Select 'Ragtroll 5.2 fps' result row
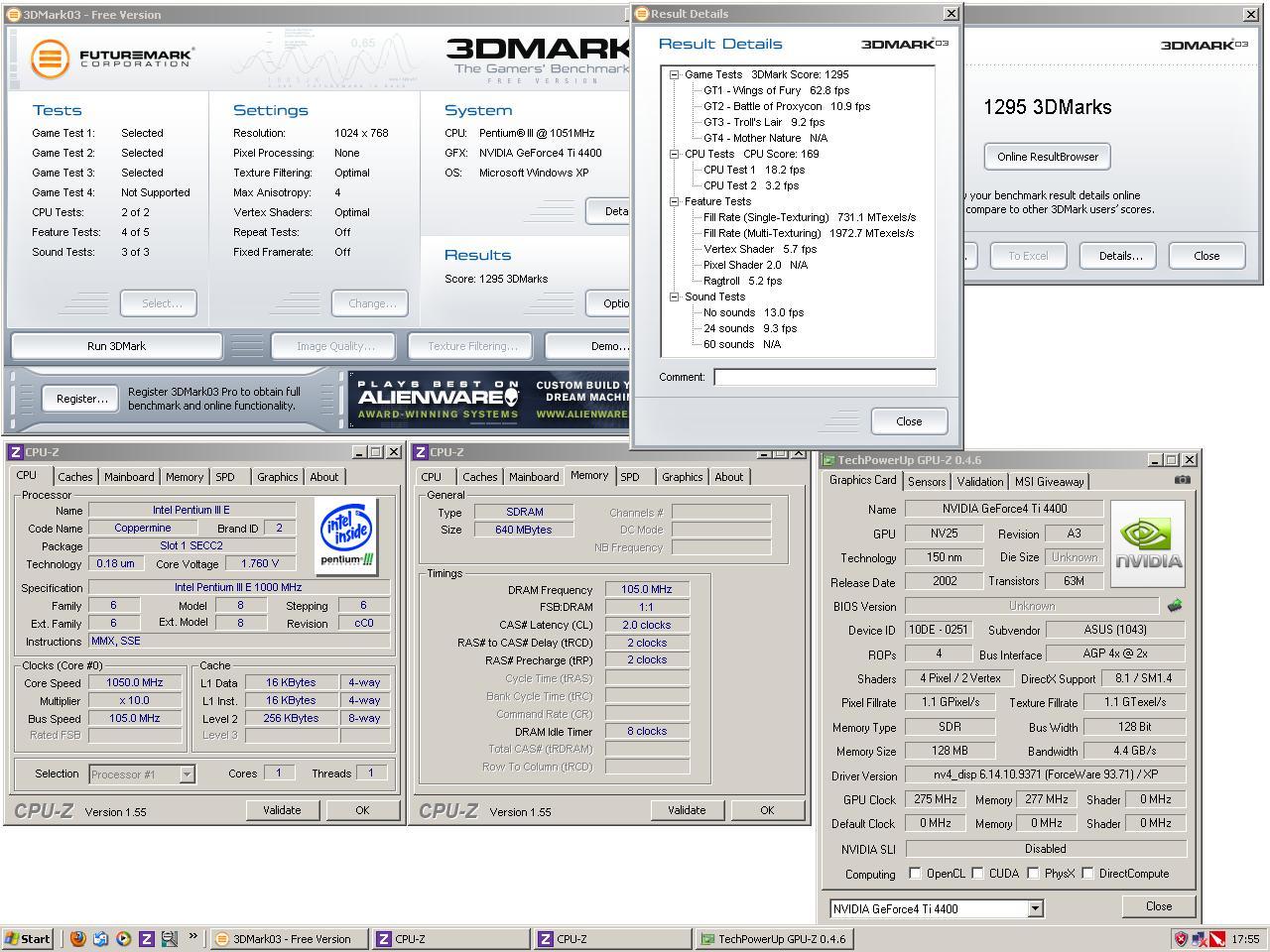This screenshot has width=1270, height=952. pos(743,281)
